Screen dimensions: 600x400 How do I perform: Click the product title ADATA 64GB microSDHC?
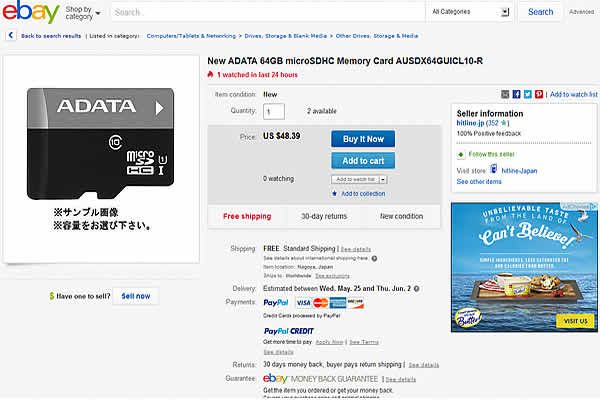(x=345, y=61)
